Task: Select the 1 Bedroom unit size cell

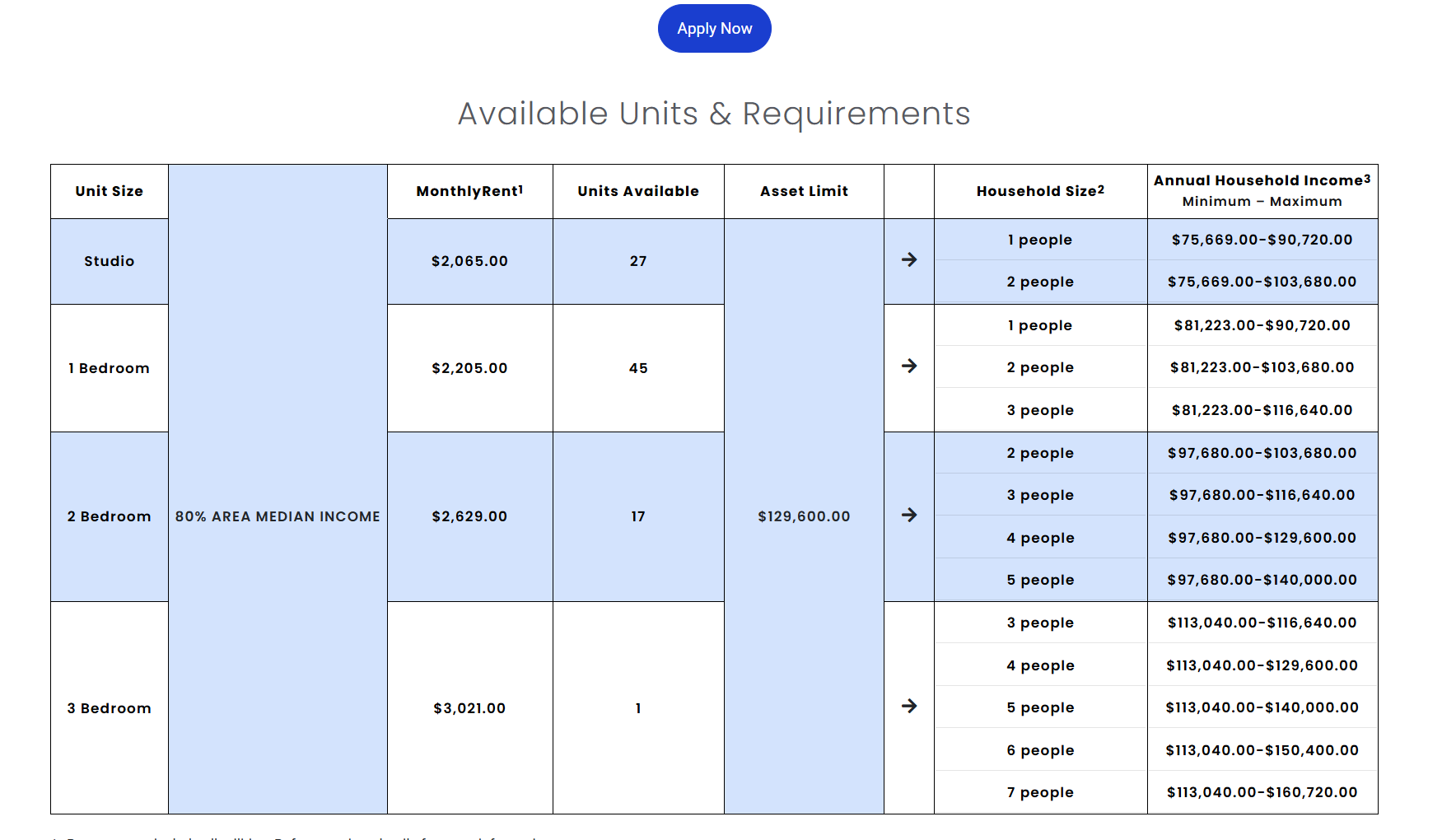Action: pyautogui.click(x=110, y=368)
